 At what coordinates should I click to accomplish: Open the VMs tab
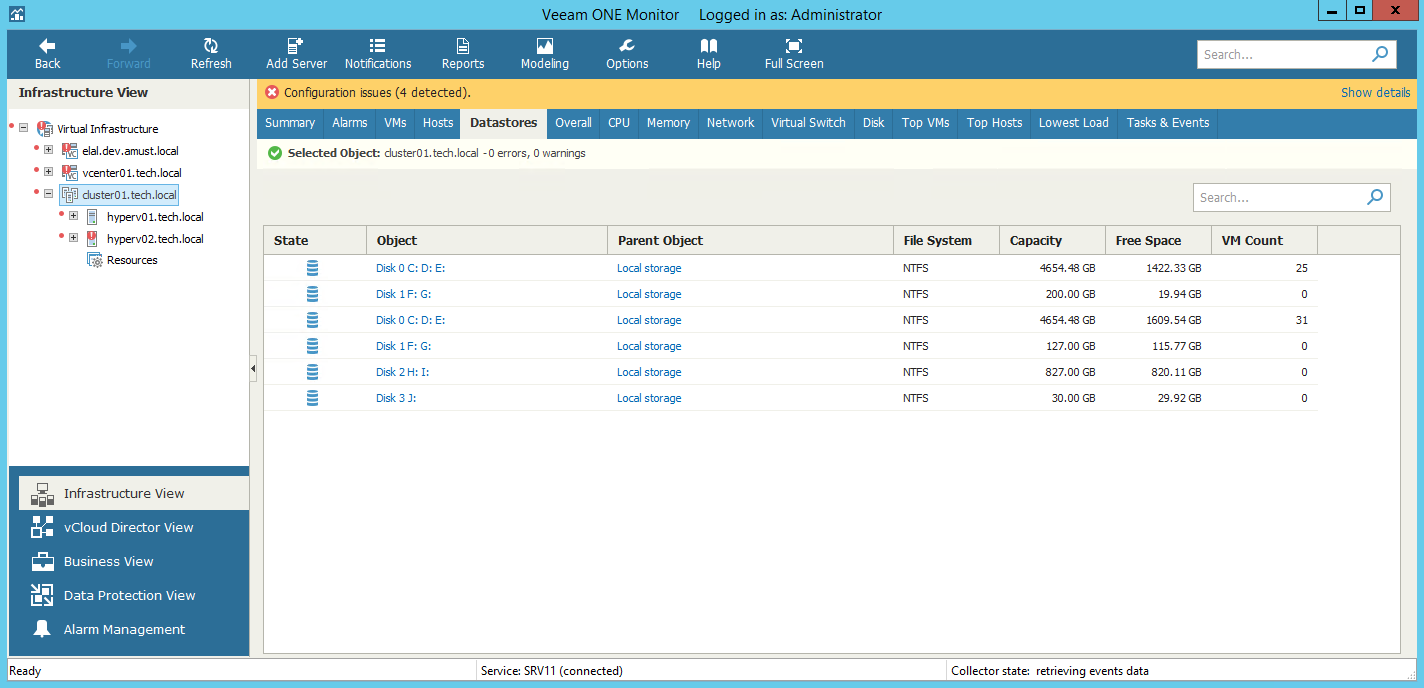[x=395, y=123]
